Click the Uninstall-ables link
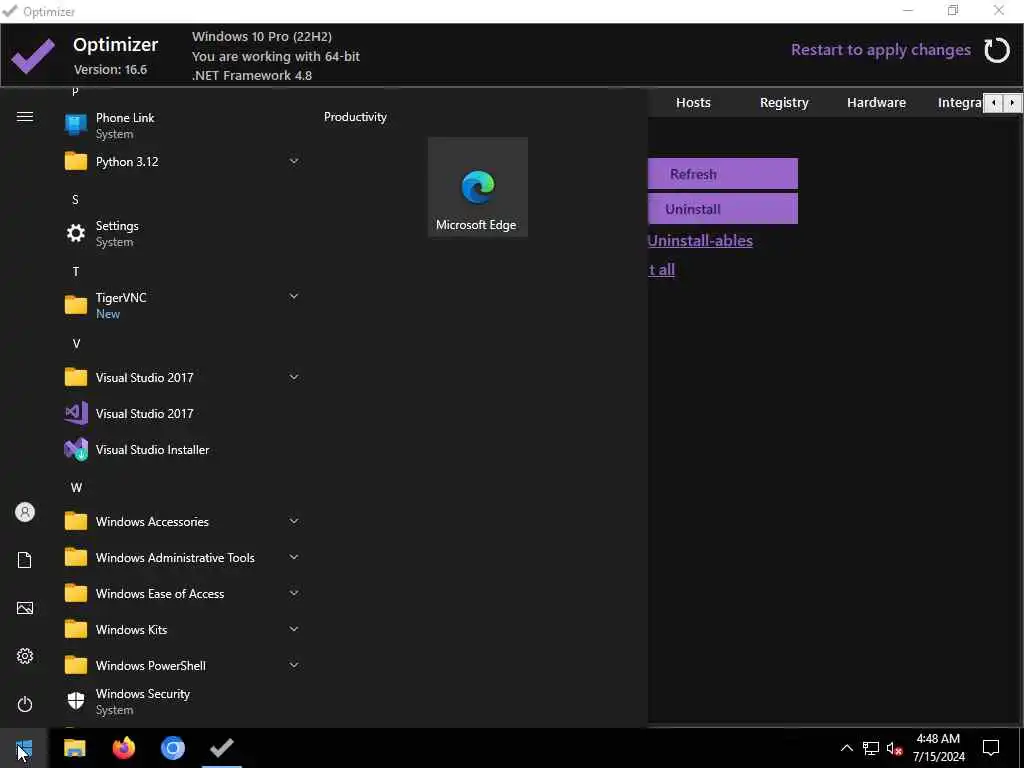This screenshot has width=1024, height=768. (700, 240)
